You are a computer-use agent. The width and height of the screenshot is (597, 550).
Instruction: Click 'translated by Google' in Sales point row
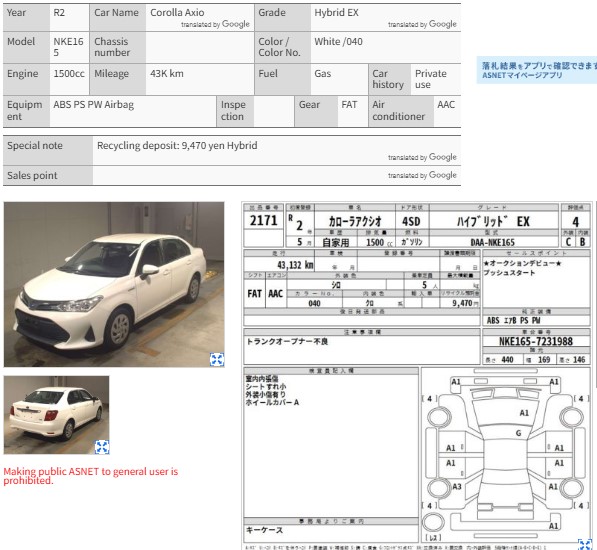pos(422,175)
